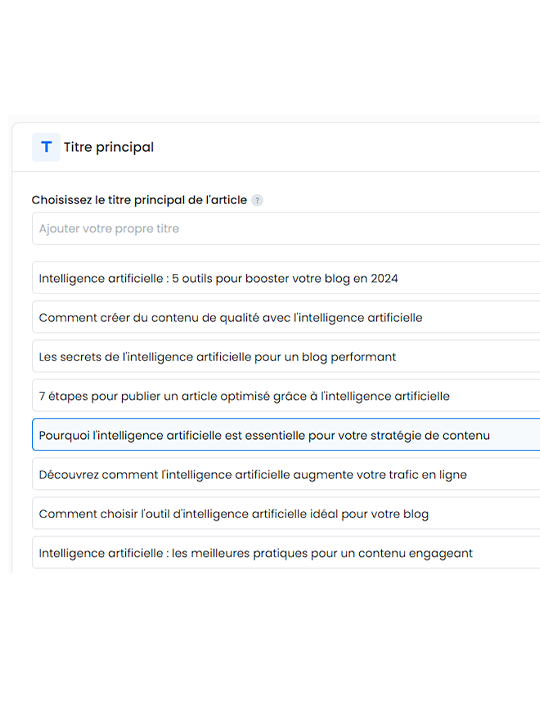Choose the suggestion ending with 'contenu engageant'
The height and width of the screenshot is (720, 540).
(x=286, y=553)
